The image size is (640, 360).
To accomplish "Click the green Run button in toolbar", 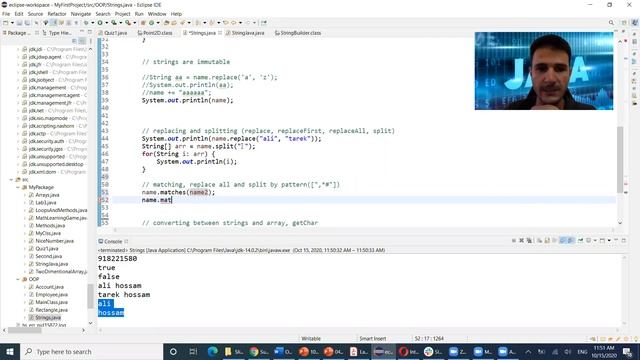I will click(100, 23).
